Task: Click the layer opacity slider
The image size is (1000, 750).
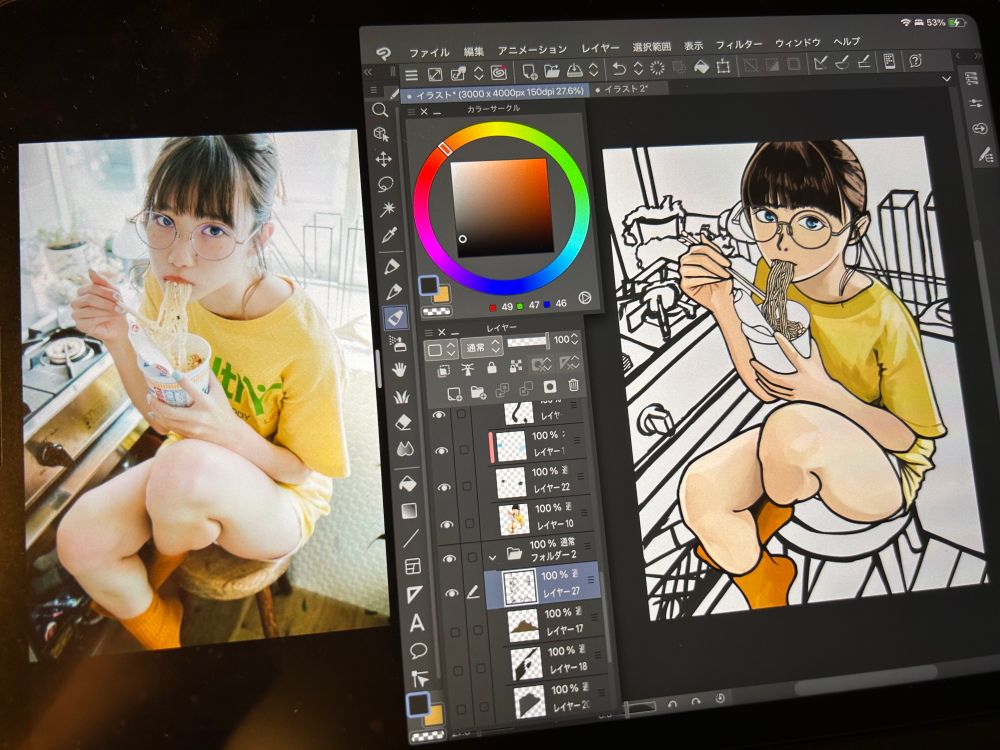Action: click(x=527, y=341)
